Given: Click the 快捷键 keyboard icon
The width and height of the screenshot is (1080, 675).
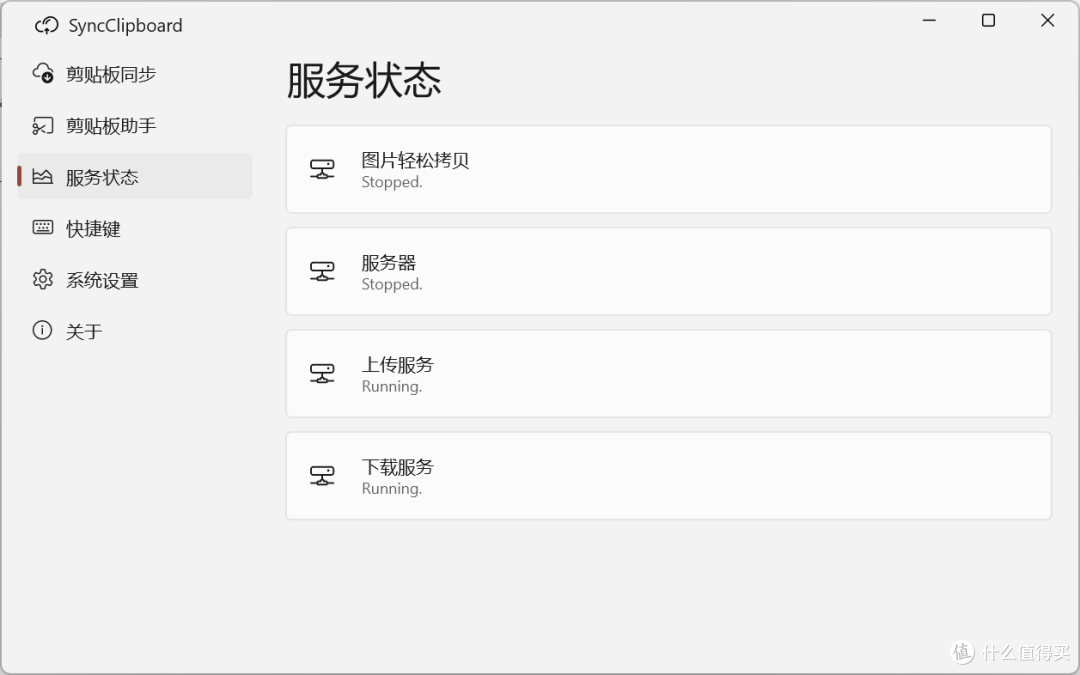Looking at the screenshot, I should pyautogui.click(x=42, y=228).
